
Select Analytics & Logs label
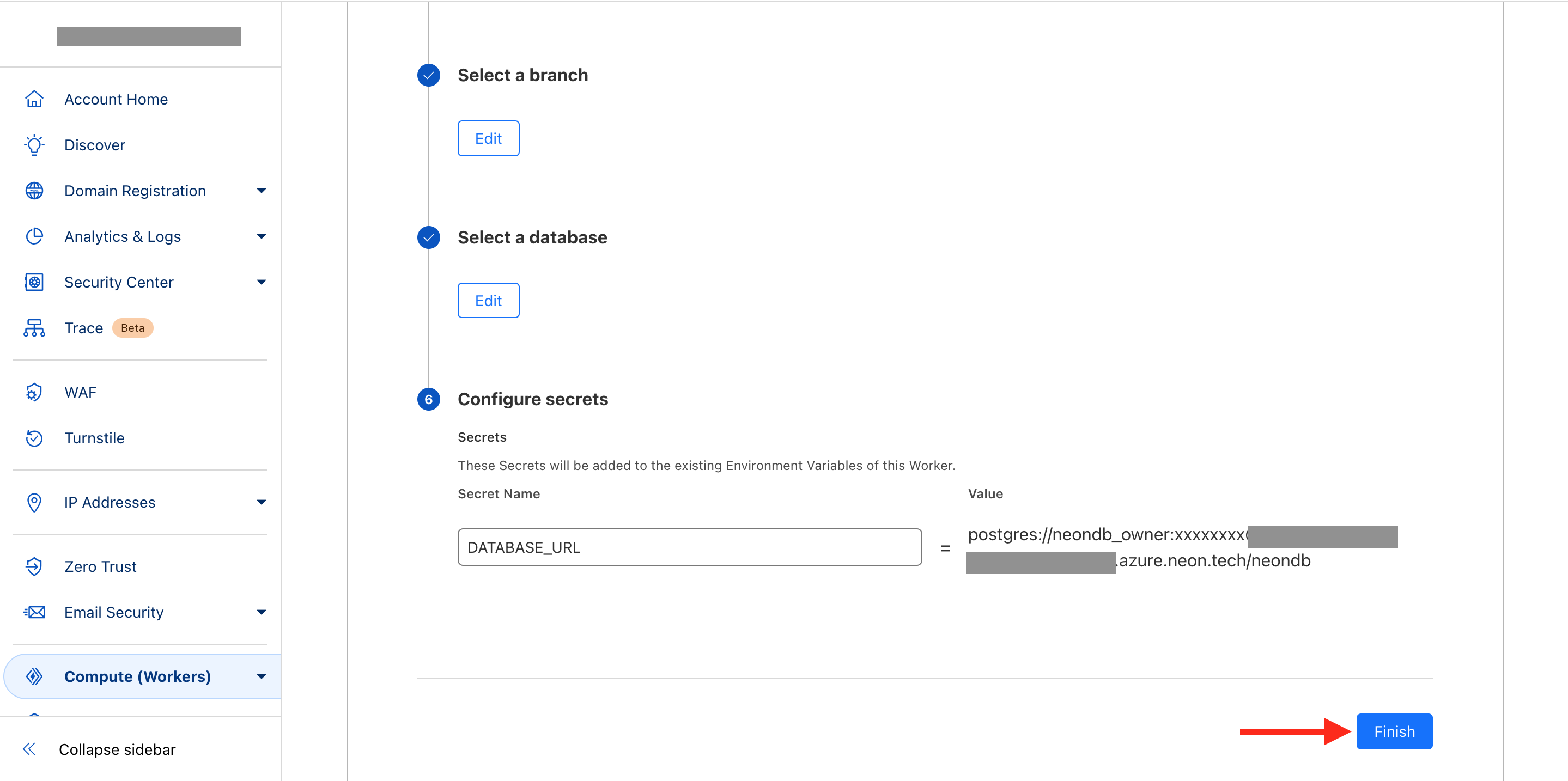tap(123, 236)
